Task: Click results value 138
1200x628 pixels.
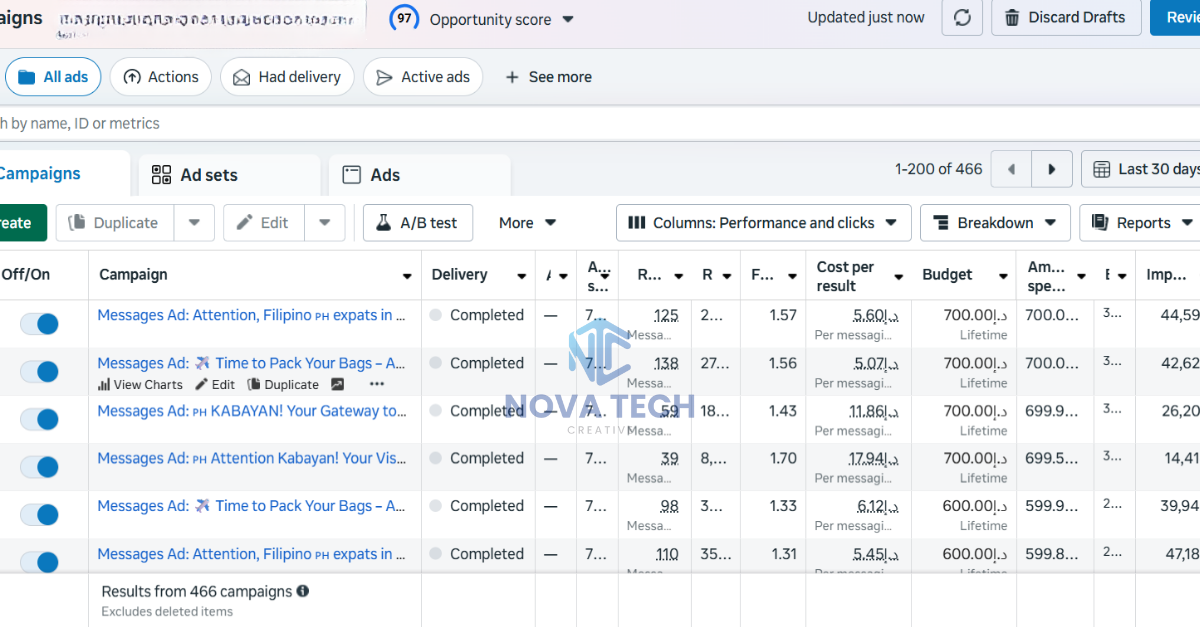Action: tap(666, 363)
